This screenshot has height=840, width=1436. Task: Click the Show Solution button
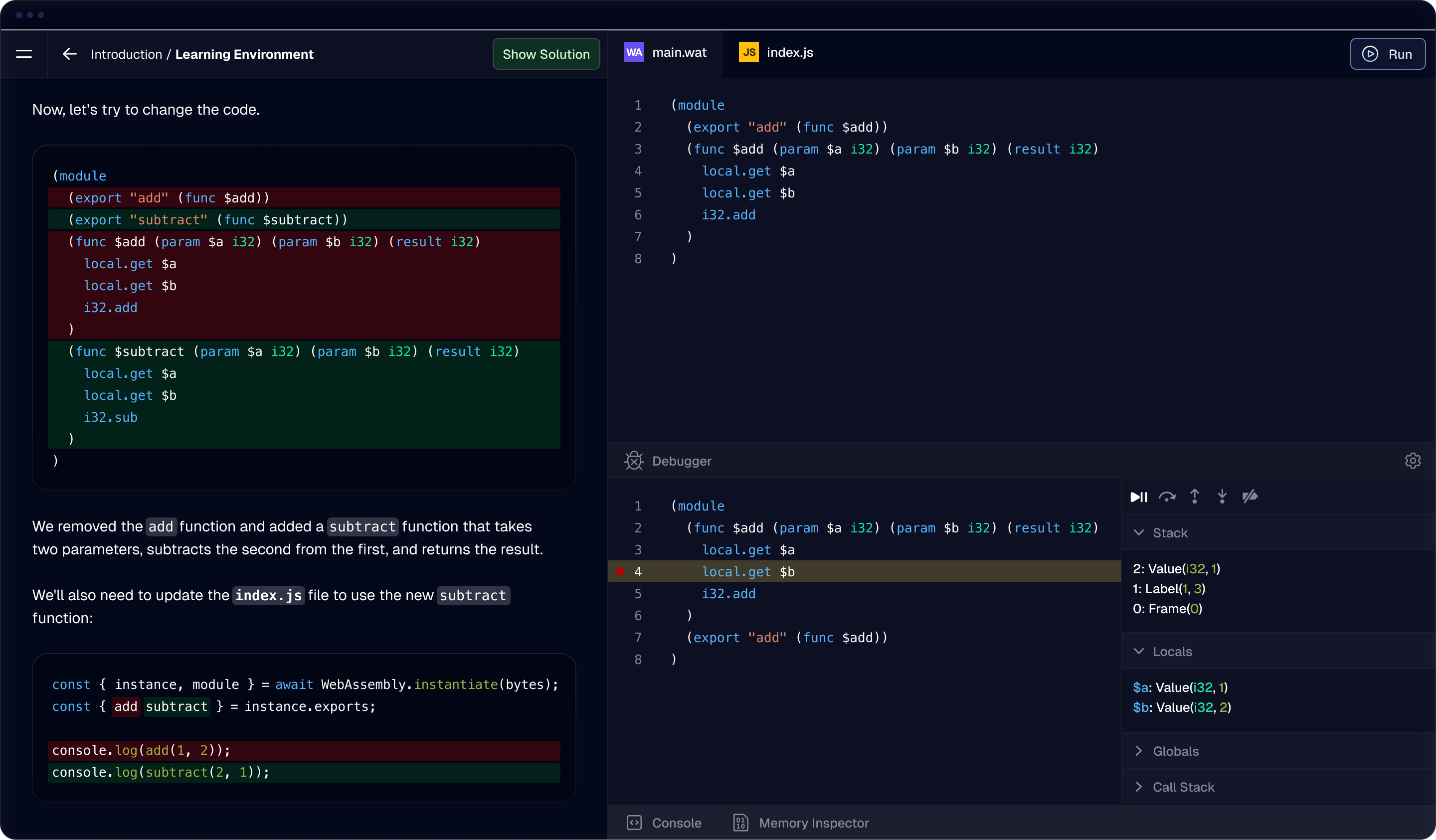pos(545,53)
